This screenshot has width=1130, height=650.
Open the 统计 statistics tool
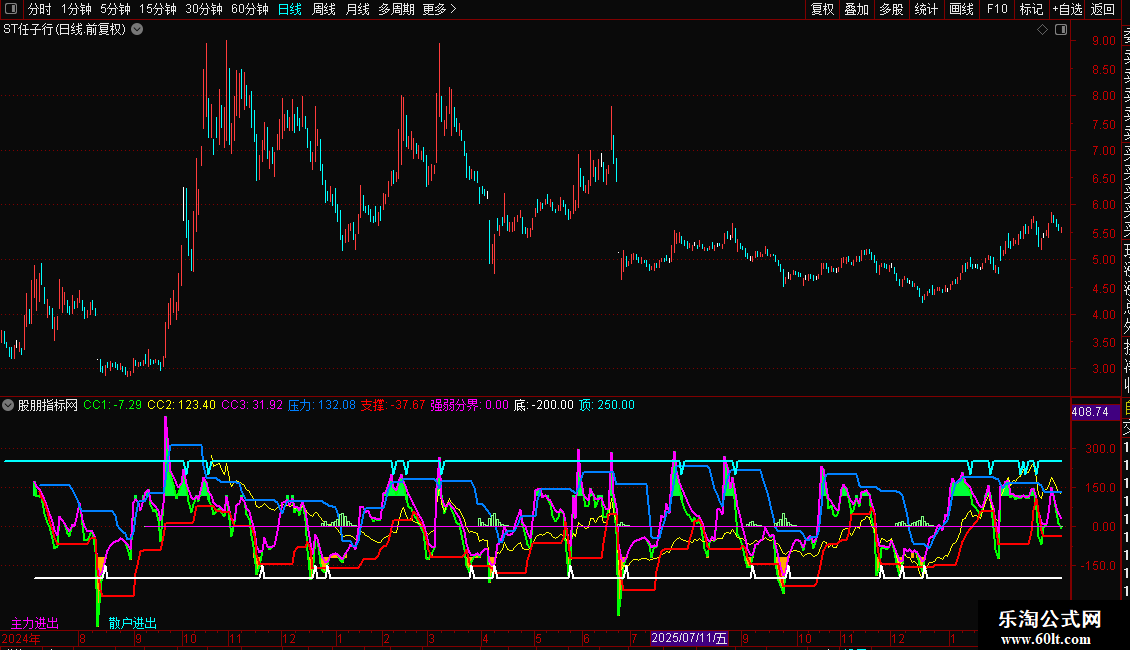pos(927,9)
